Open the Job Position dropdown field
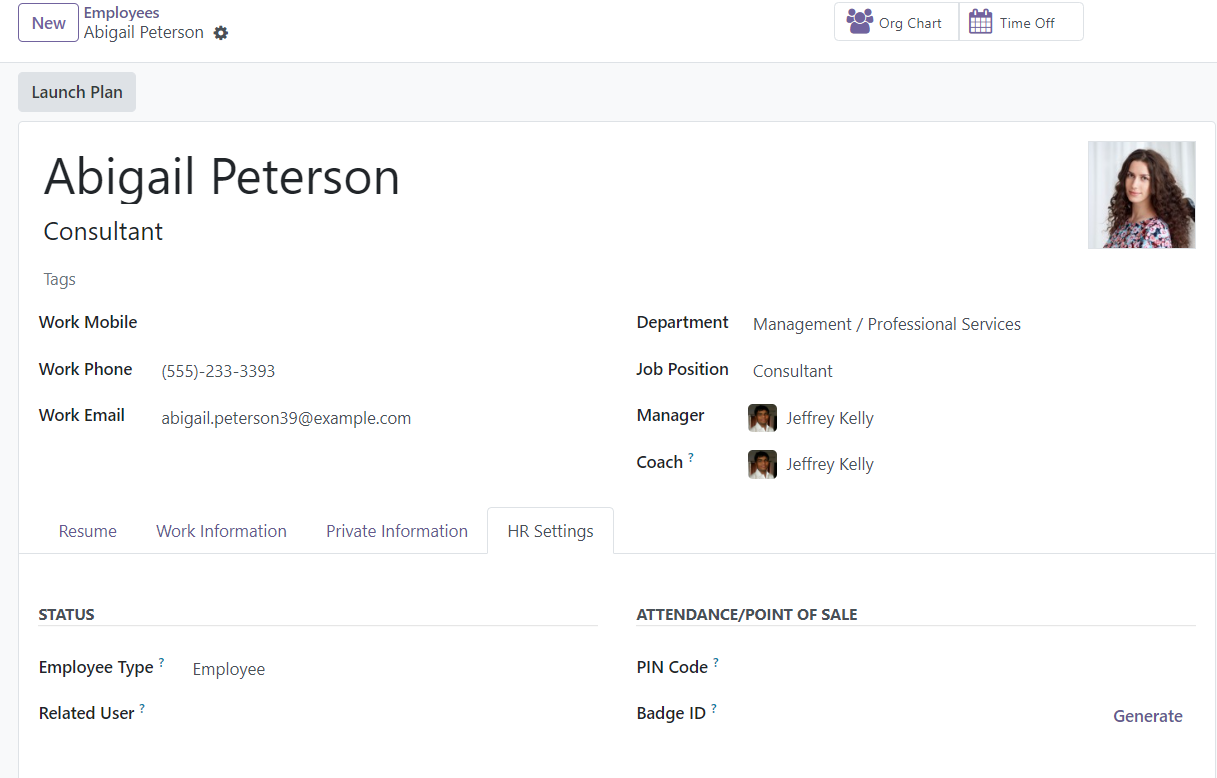The image size is (1217, 778). (x=960, y=371)
